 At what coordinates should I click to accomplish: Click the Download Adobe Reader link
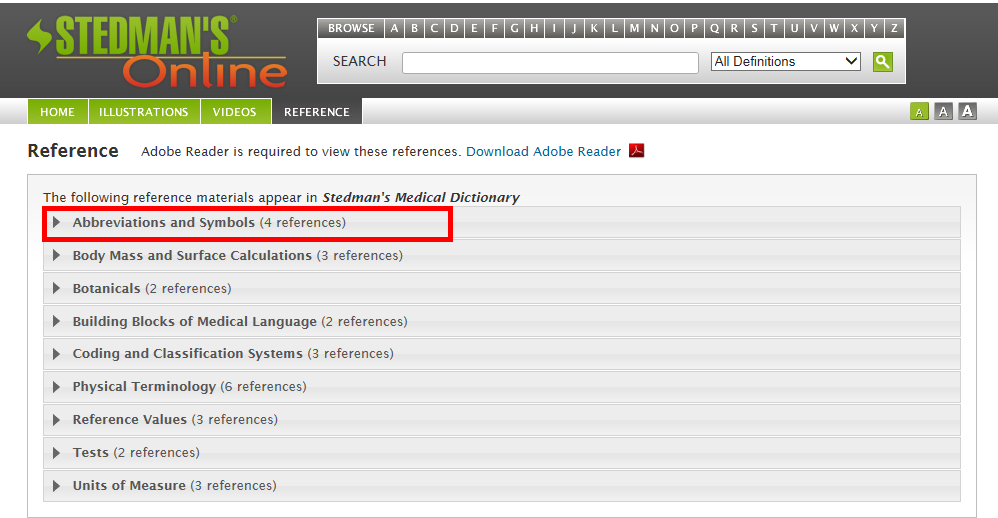pyautogui.click(x=544, y=151)
